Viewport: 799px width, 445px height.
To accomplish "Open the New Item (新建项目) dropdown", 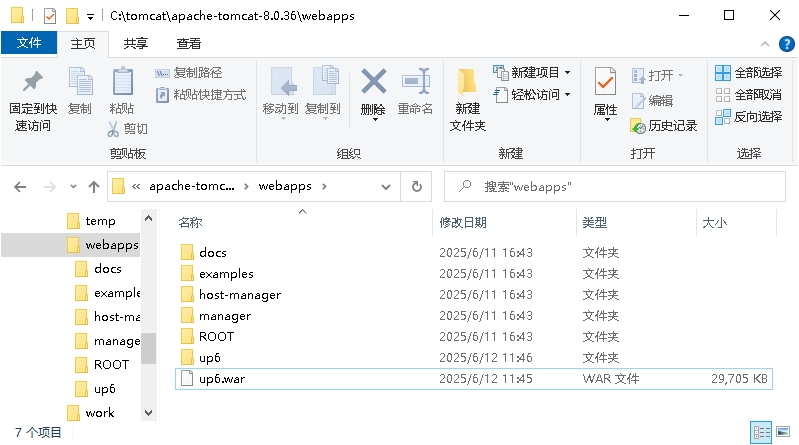I will [x=531, y=73].
